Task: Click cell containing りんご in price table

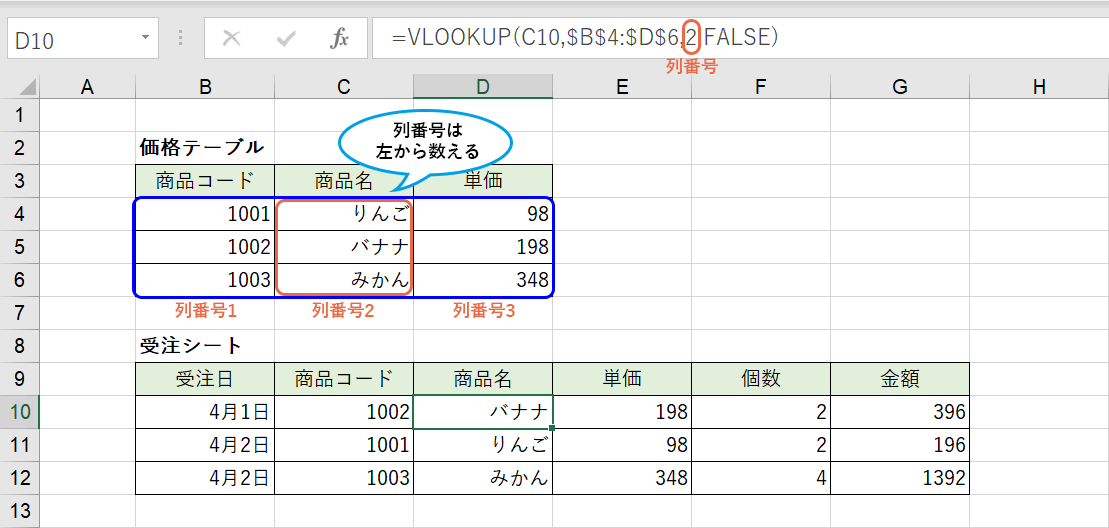Action: click(344, 214)
